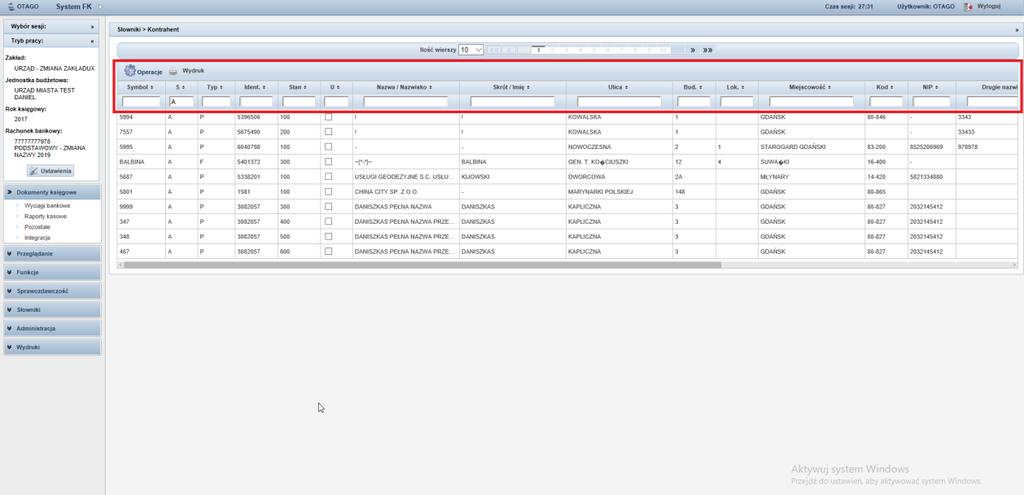Tick the U checkbox for symbol 5994

coord(328,117)
